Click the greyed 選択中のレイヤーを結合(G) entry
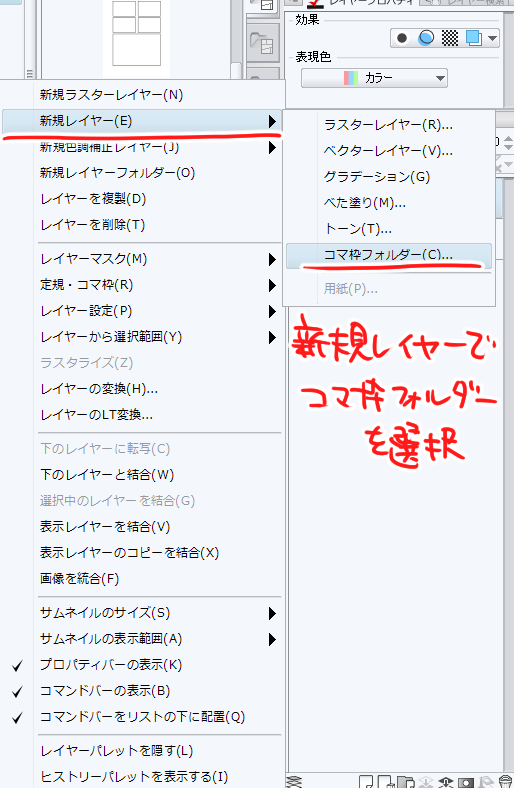The width and height of the screenshot is (514, 788). tap(144, 501)
